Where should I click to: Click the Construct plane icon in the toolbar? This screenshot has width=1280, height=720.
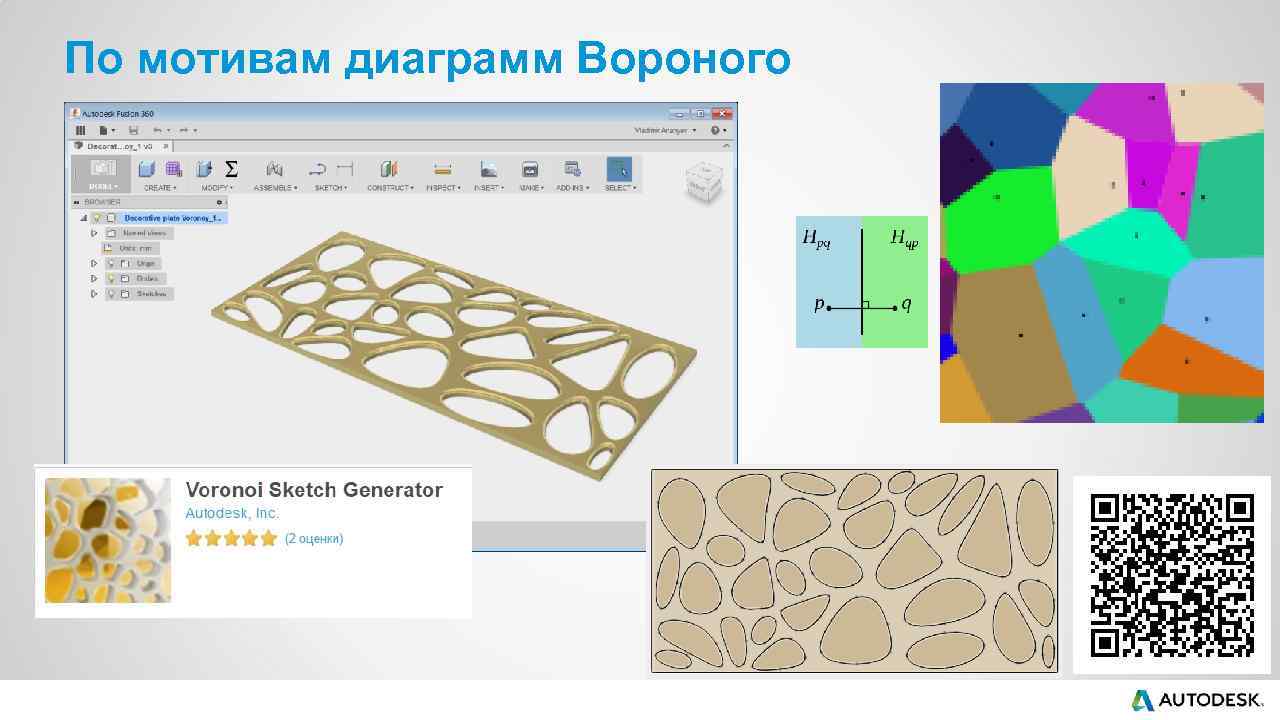pos(387,167)
